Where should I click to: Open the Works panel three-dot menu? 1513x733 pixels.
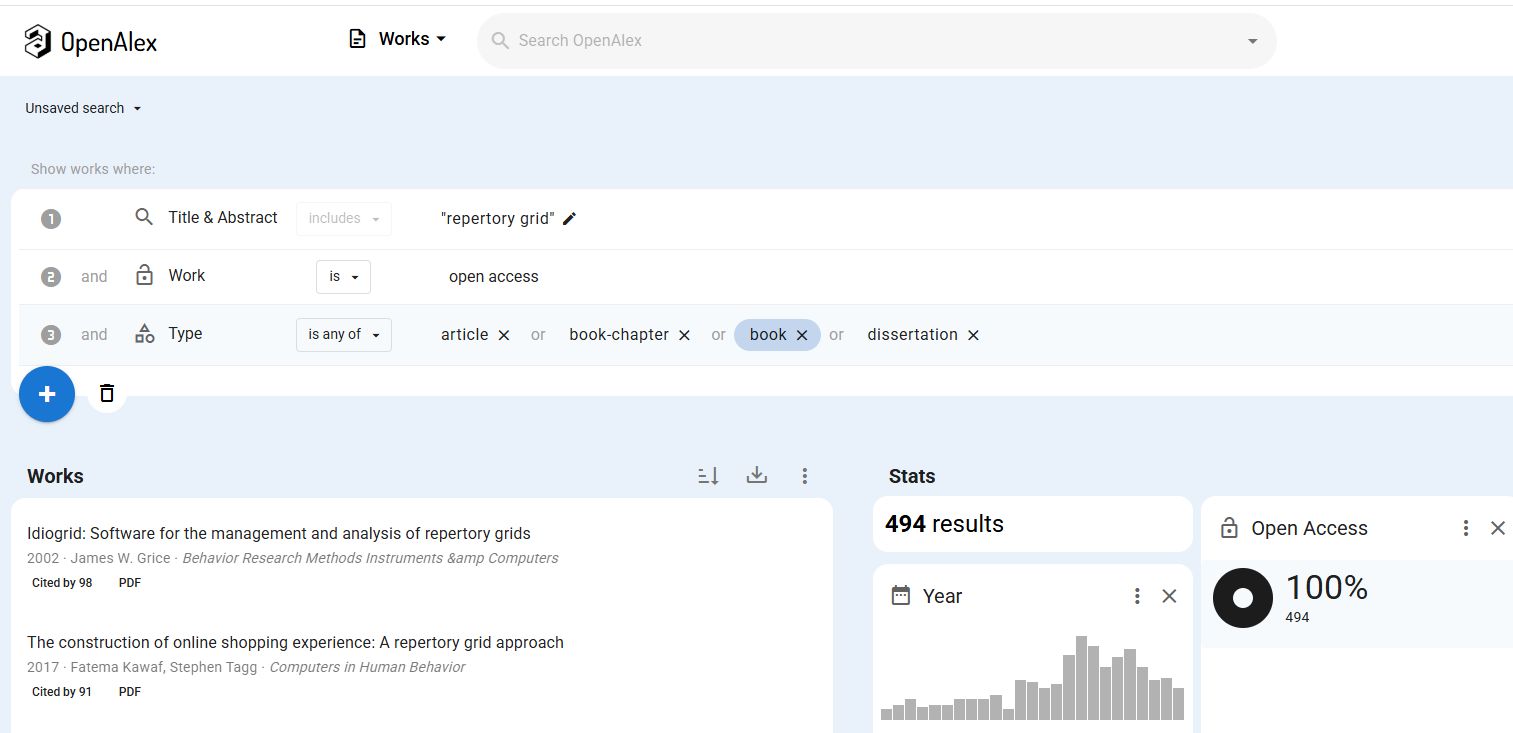(x=805, y=476)
